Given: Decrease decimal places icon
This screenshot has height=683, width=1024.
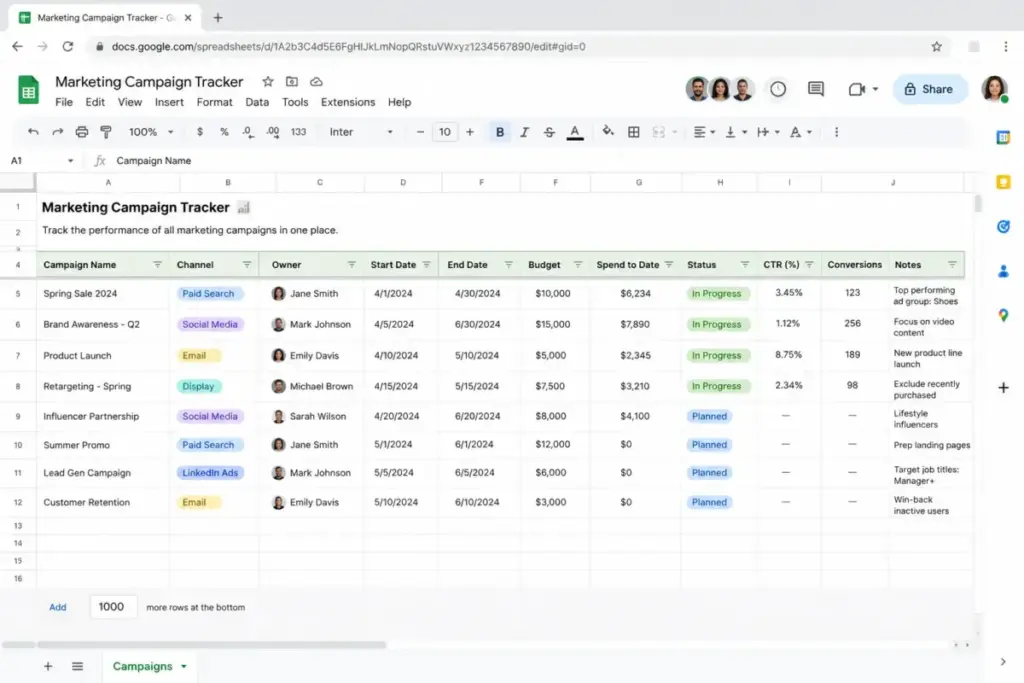Looking at the screenshot, I should (248, 132).
